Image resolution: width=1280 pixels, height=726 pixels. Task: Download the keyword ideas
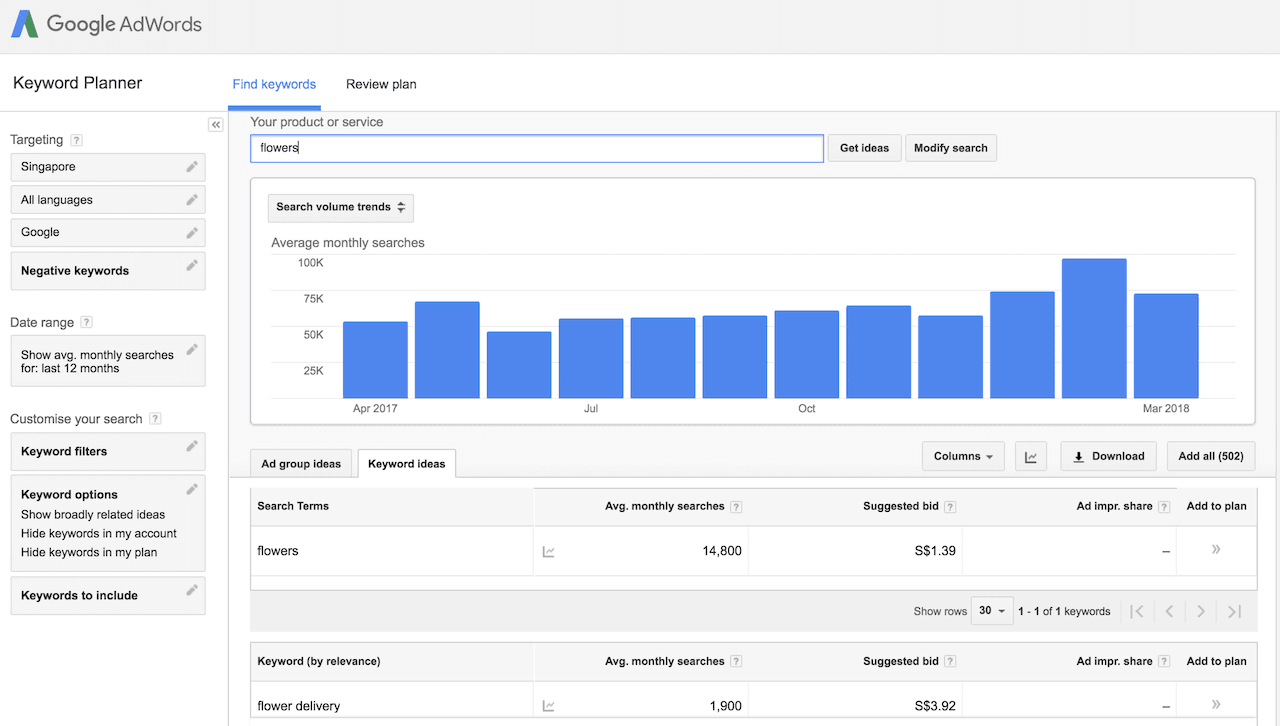coord(1109,456)
